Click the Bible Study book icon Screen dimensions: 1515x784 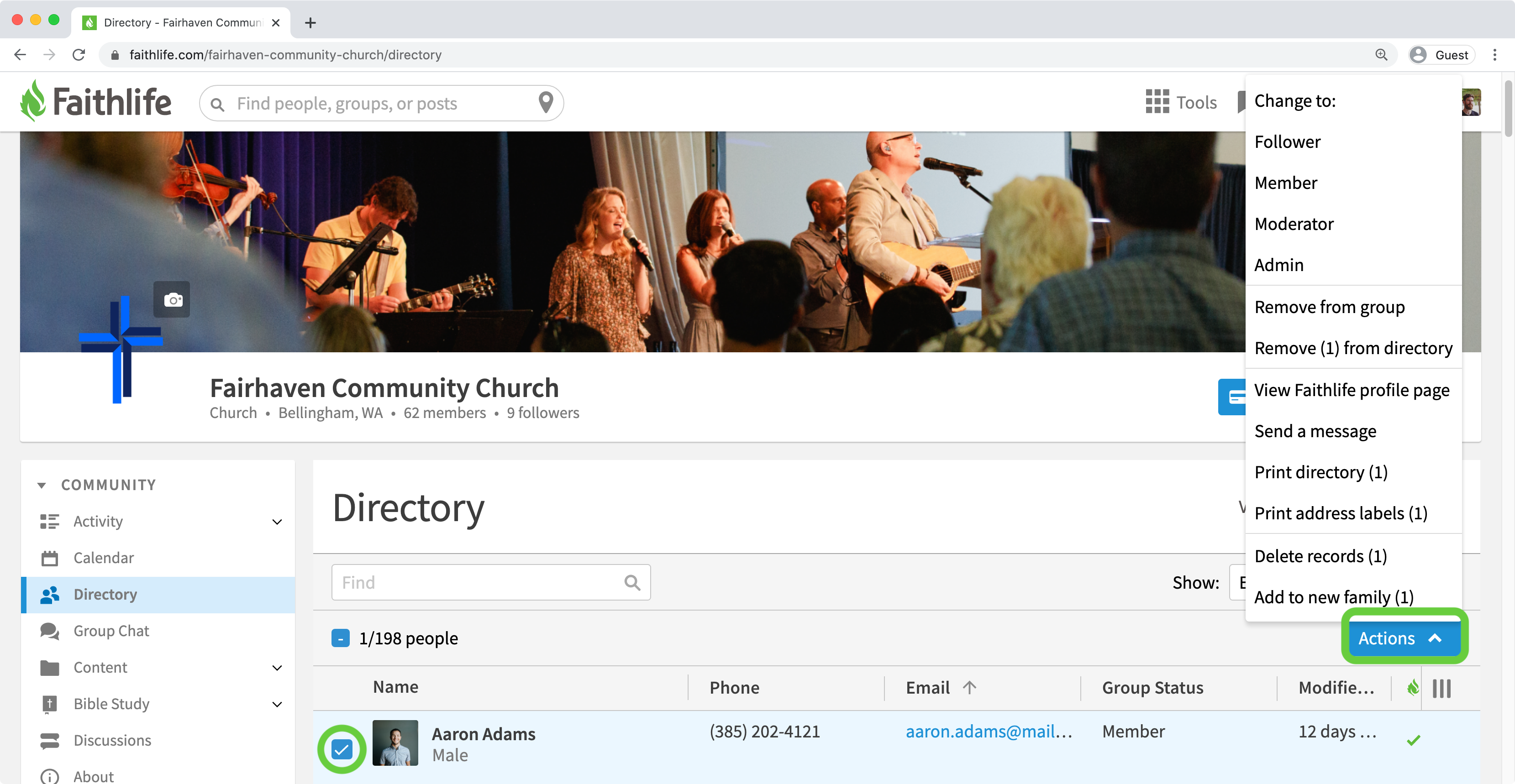[x=50, y=704]
